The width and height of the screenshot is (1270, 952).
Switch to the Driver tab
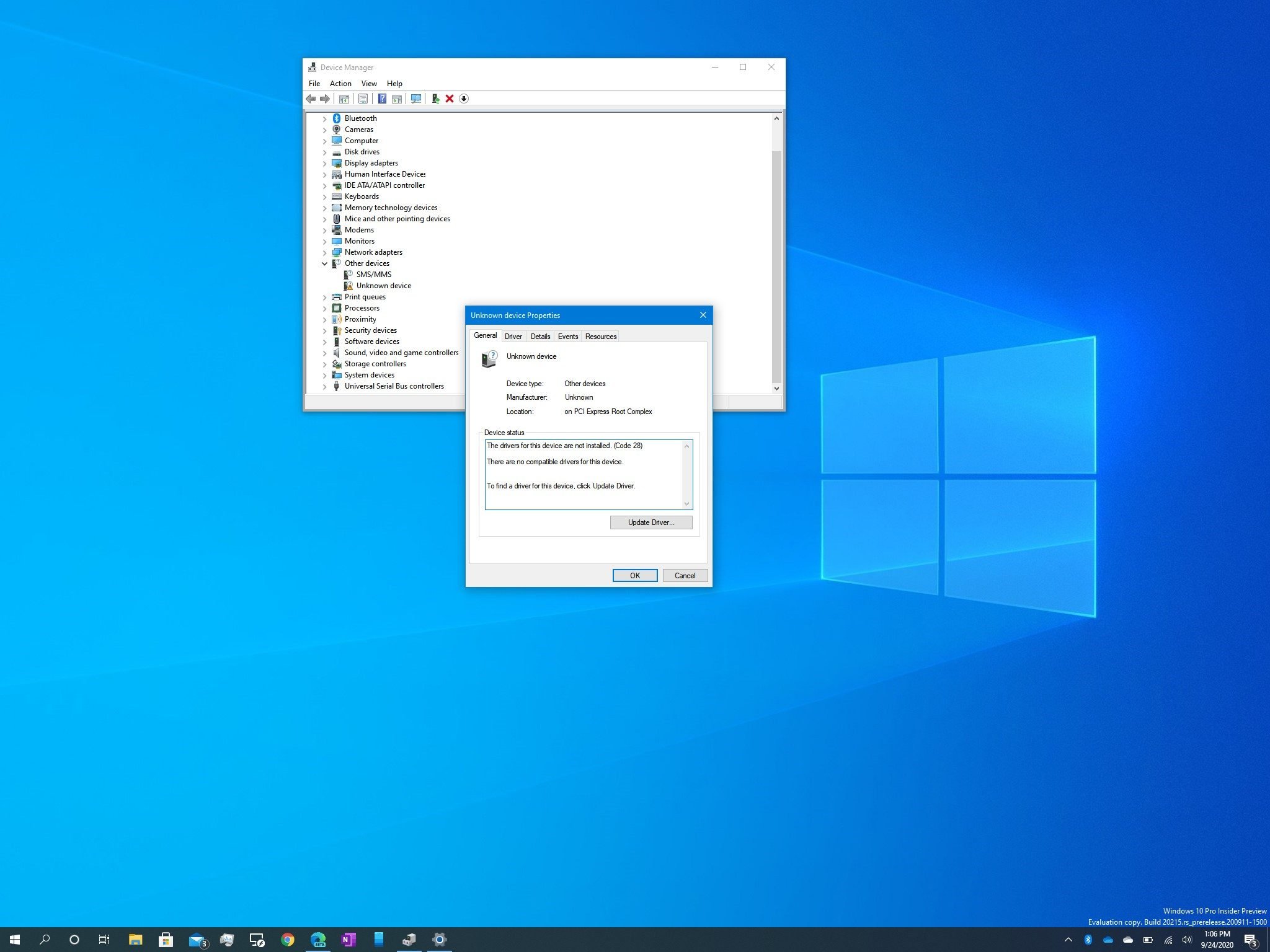coord(513,337)
